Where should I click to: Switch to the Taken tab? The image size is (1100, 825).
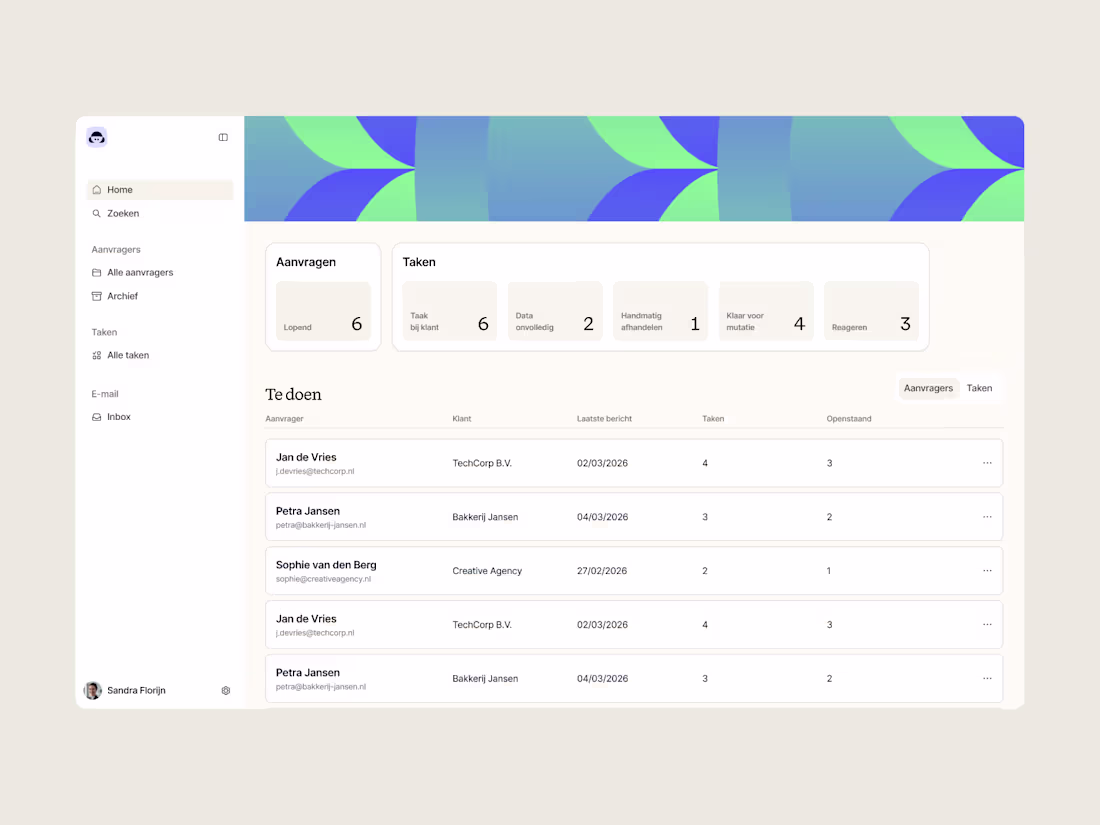[x=979, y=388]
